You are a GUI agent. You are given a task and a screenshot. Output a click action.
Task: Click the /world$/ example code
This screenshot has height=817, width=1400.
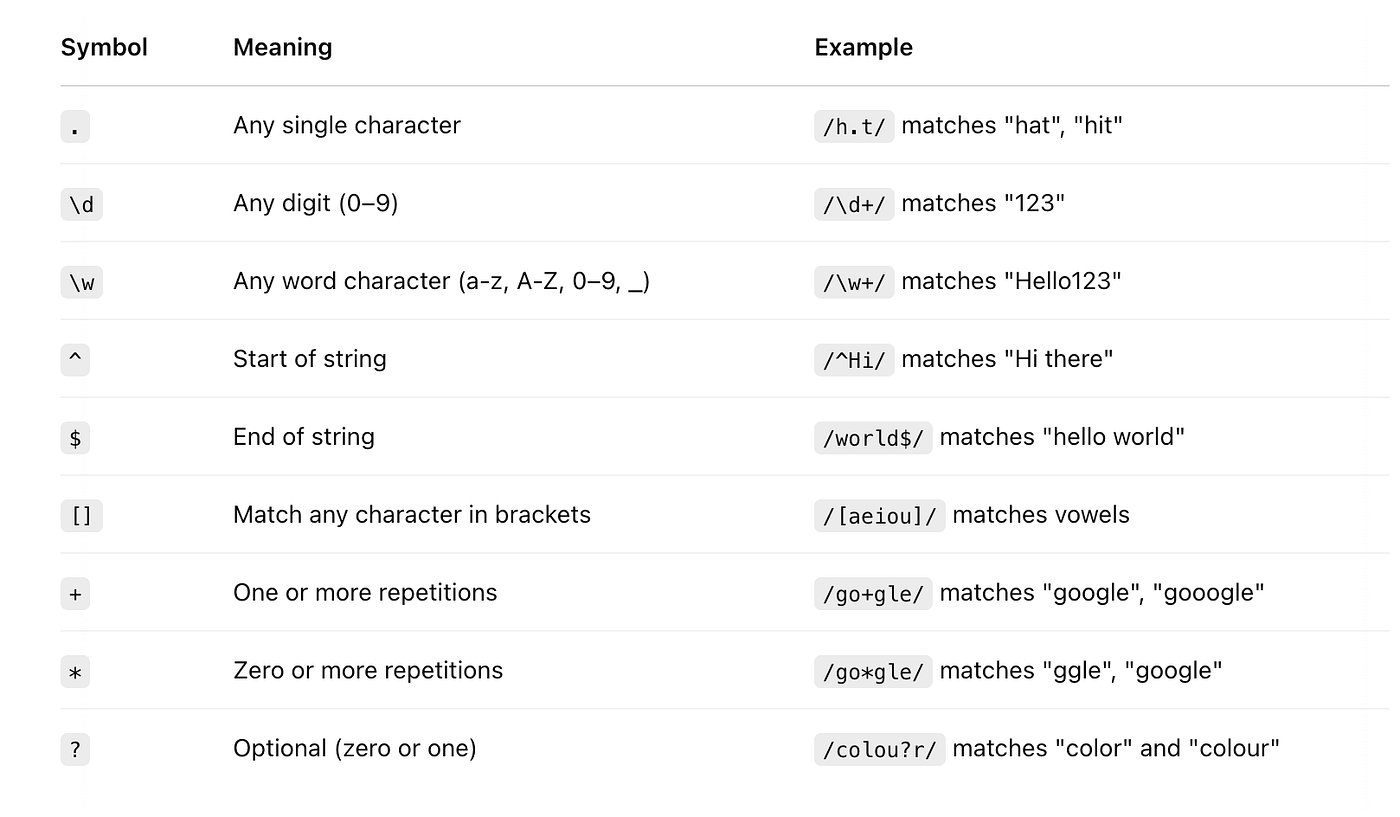click(872, 438)
